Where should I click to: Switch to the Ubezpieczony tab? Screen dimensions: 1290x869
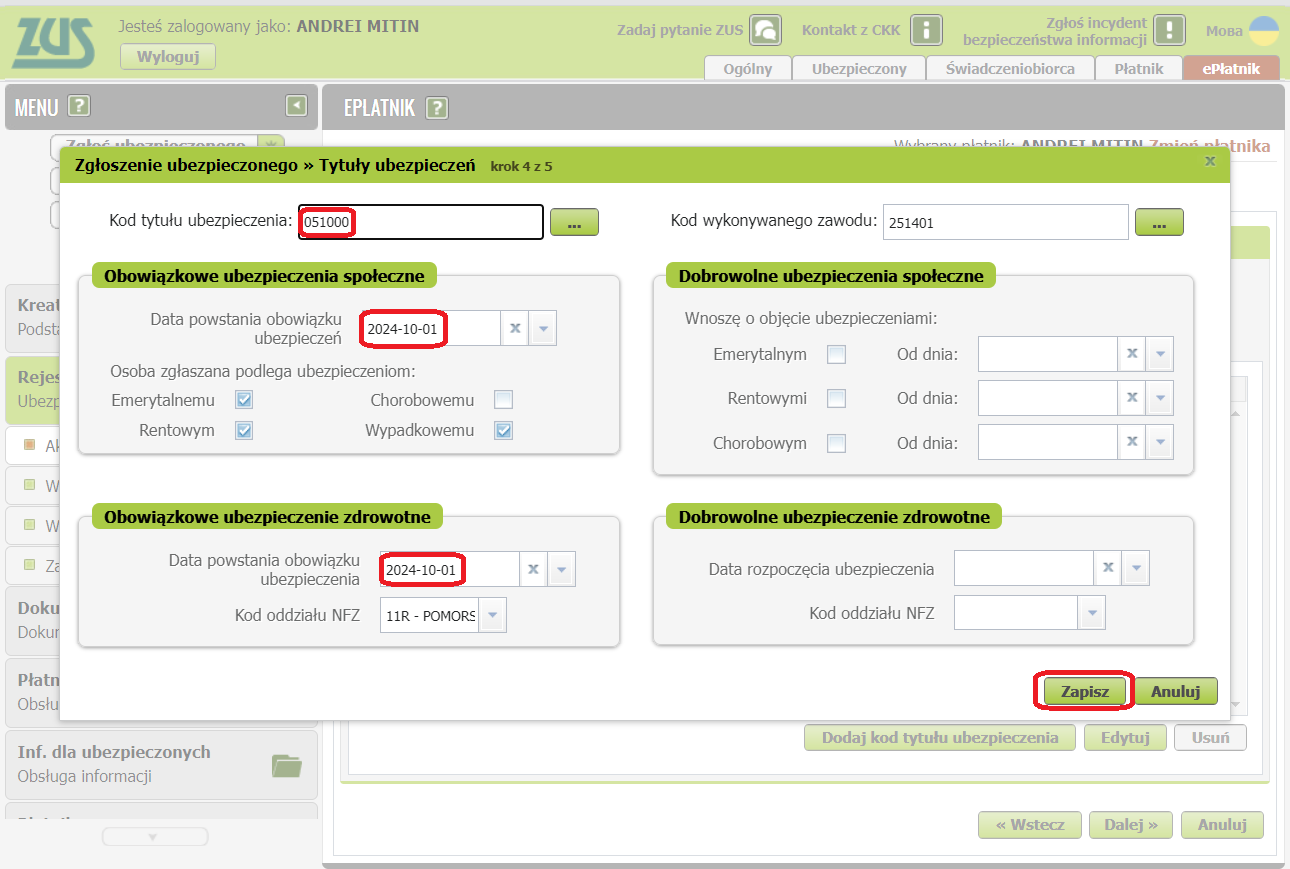tap(858, 69)
